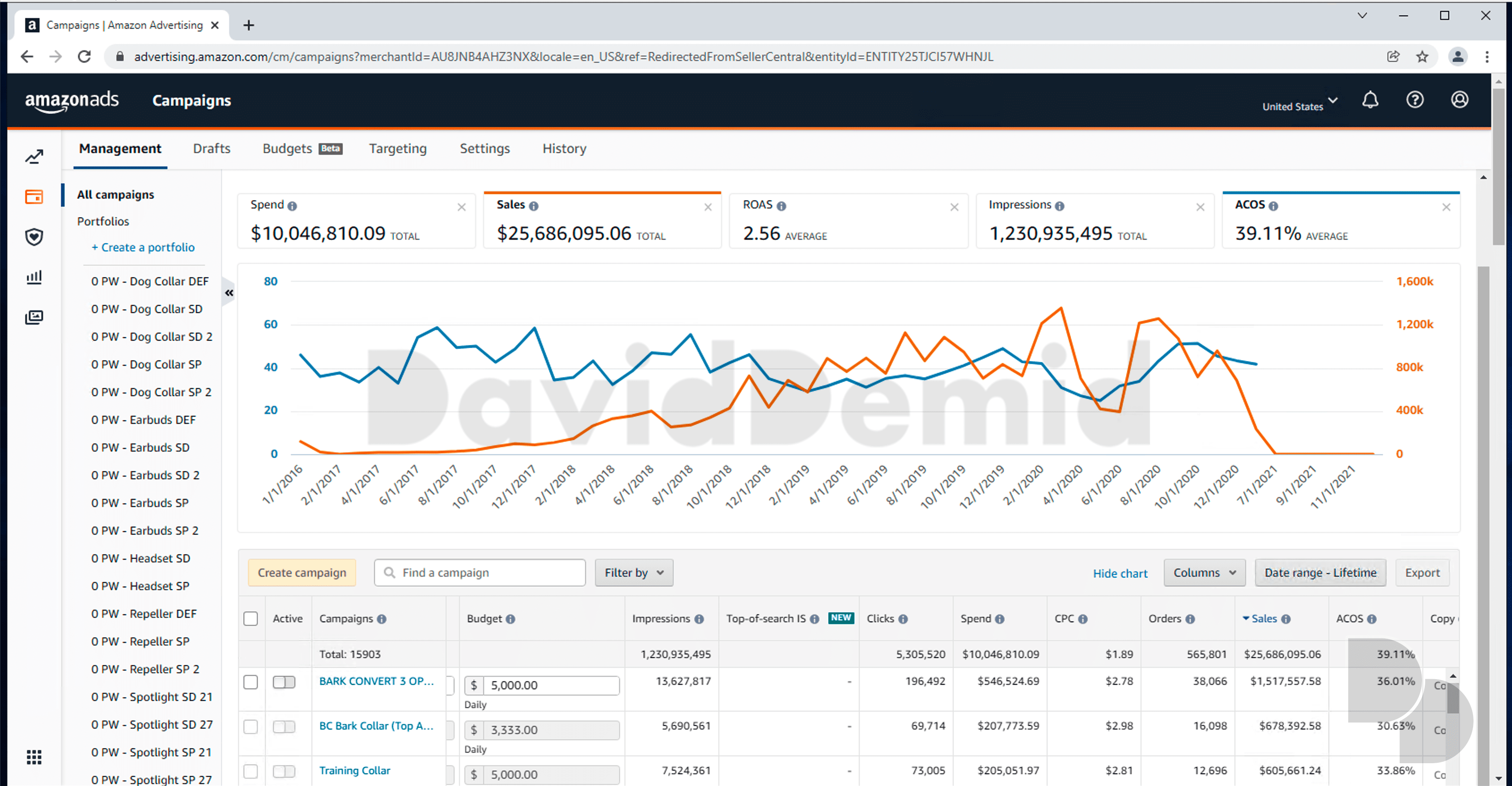Remove the ACOS metric card with its X

[1446, 207]
